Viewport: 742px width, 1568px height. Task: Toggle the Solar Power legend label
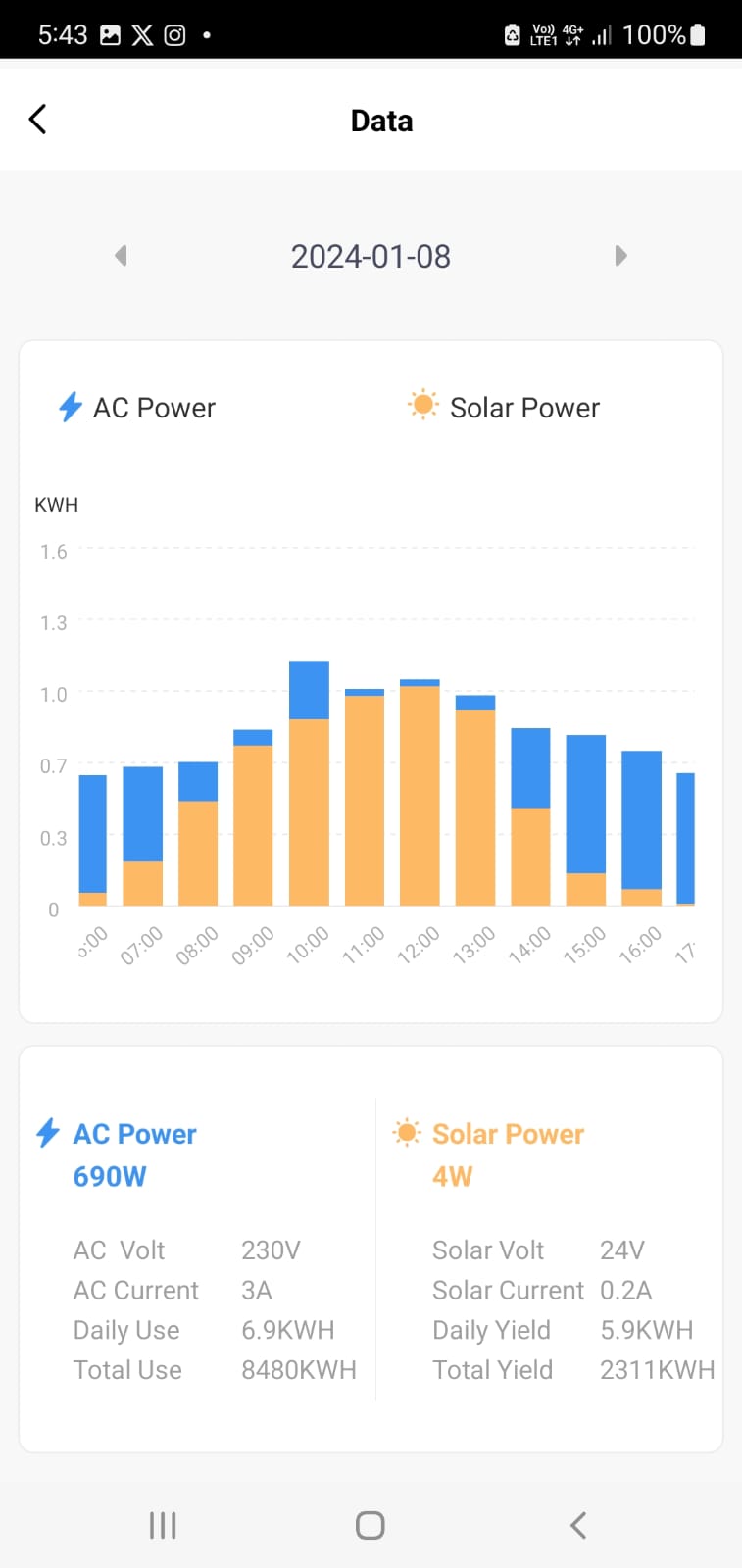(524, 408)
